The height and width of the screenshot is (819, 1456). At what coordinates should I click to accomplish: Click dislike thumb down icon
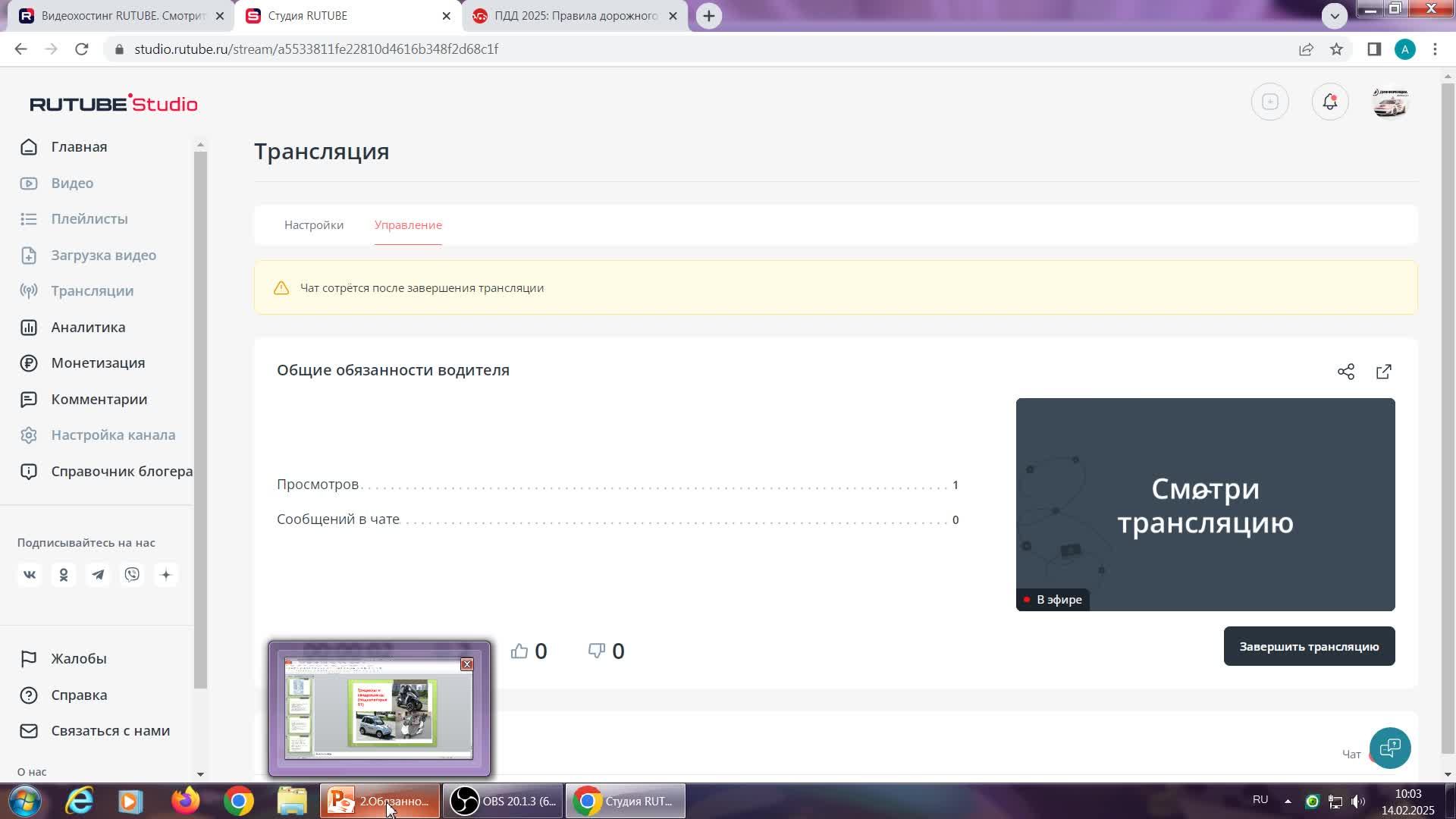click(x=596, y=651)
